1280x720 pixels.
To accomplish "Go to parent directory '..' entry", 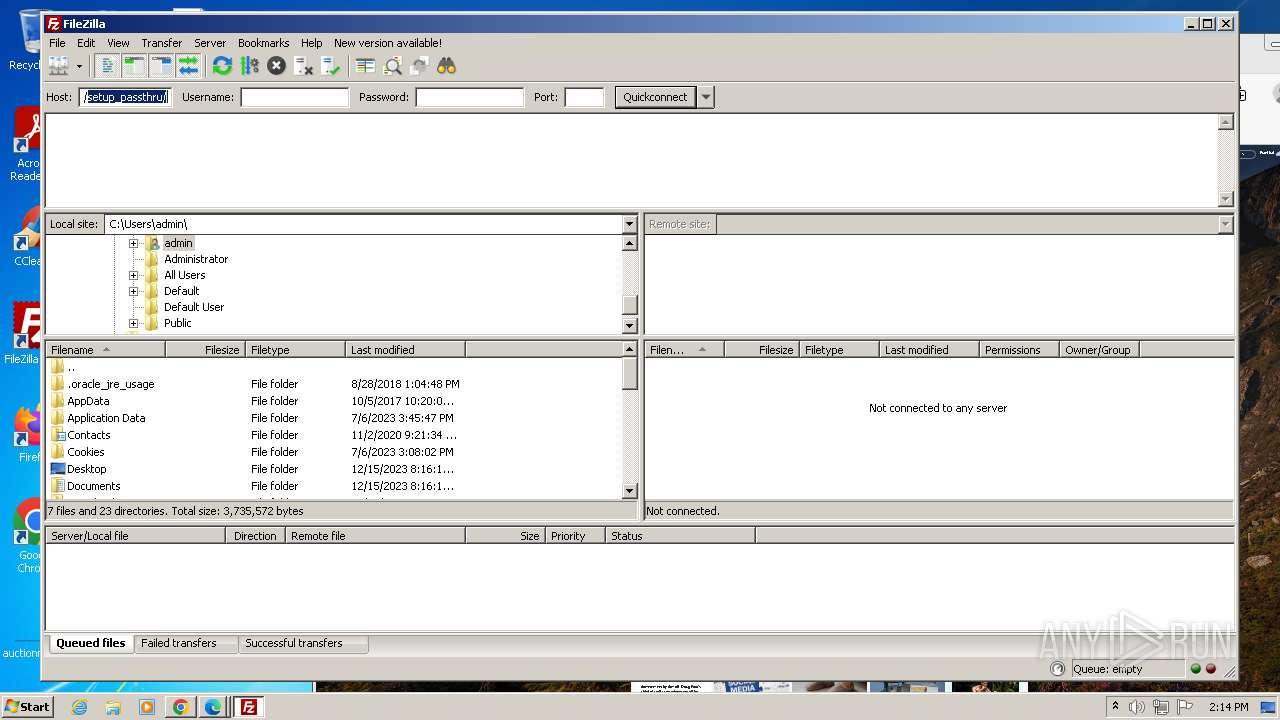I will point(333,367).
